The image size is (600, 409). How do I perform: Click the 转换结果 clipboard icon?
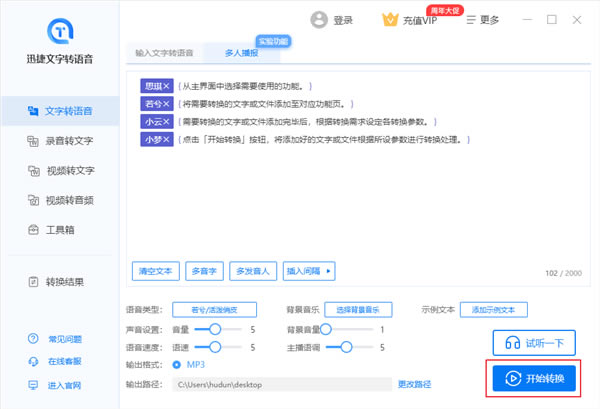pos(33,282)
